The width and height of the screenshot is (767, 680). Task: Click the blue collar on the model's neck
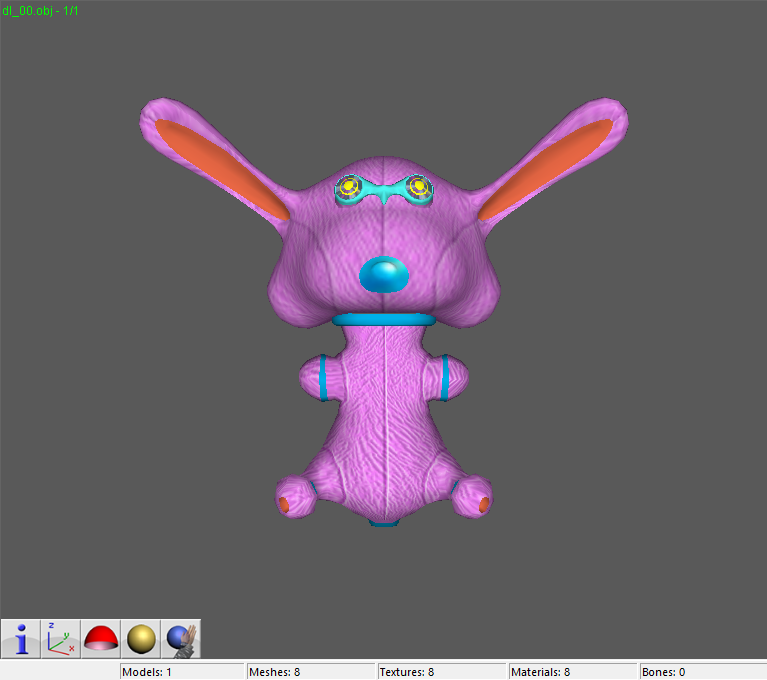point(384,319)
